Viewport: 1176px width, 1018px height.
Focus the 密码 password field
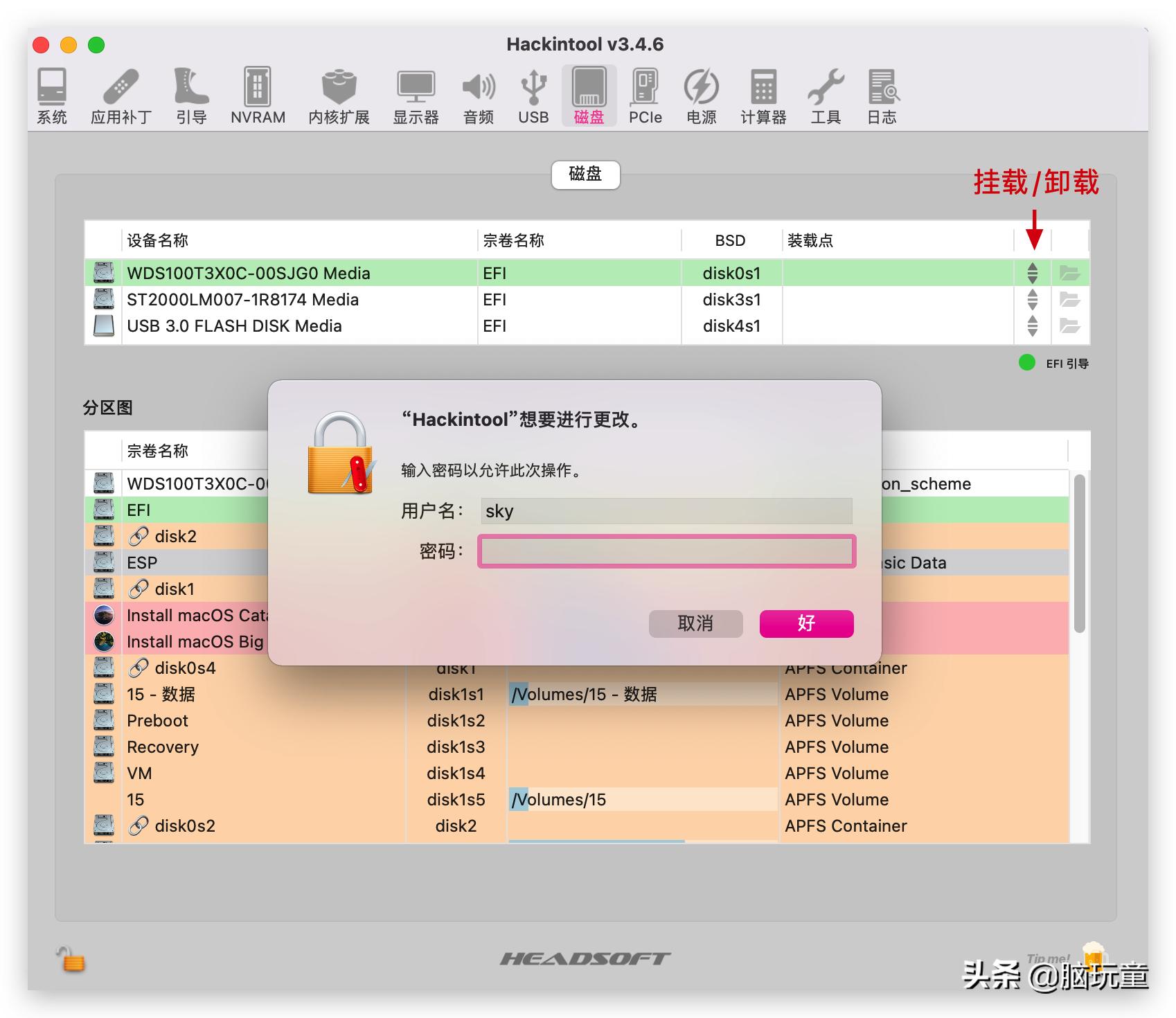pos(666,551)
